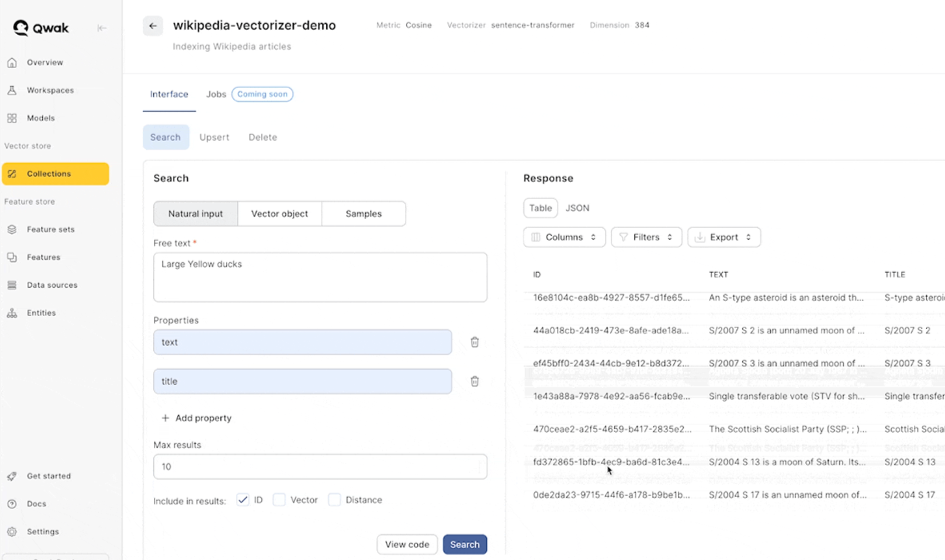This screenshot has height=560, width=945.
Task: Switch to the Upsert tab
Action: point(214,137)
